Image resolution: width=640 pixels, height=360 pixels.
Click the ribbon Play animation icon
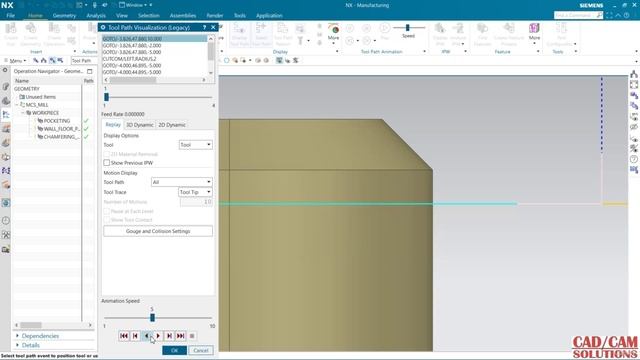pos(384,31)
